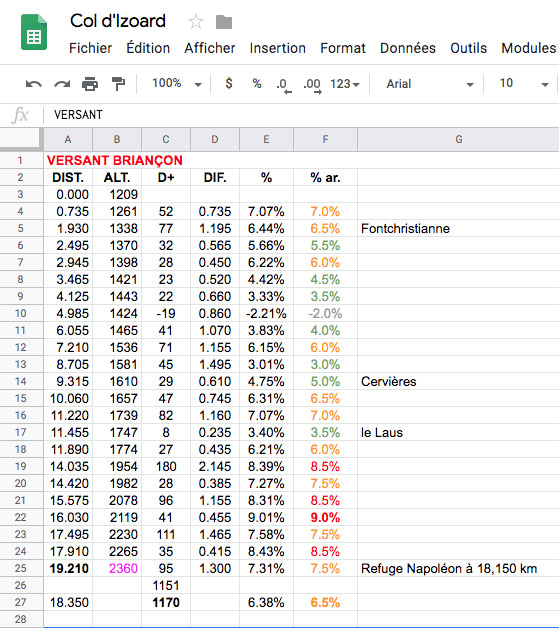The image size is (559, 628).
Task: Click the redo arrow icon
Action: pos(62,84)
